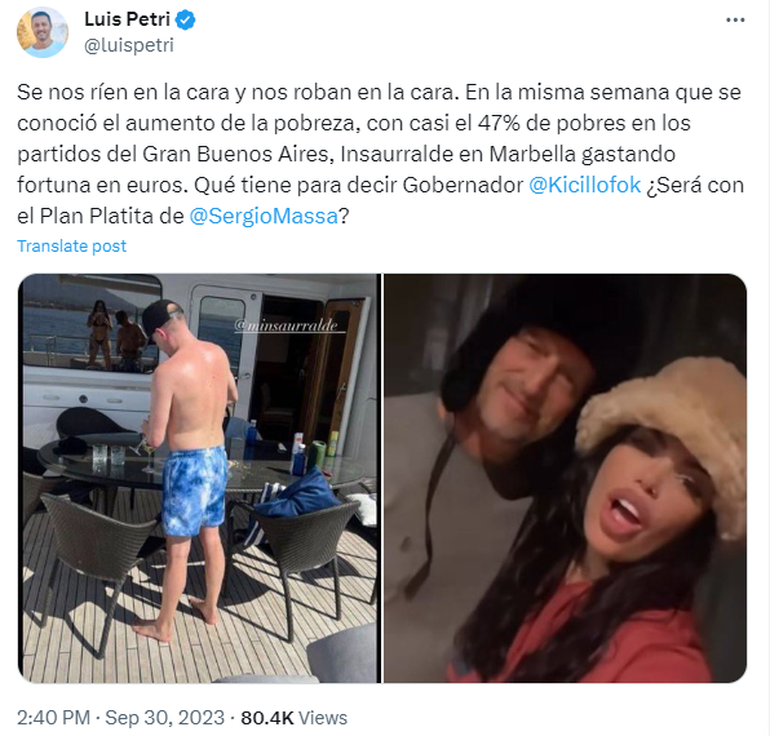Open the selfie photo with fur hats

pyautogui.click(x=565, y=478)
